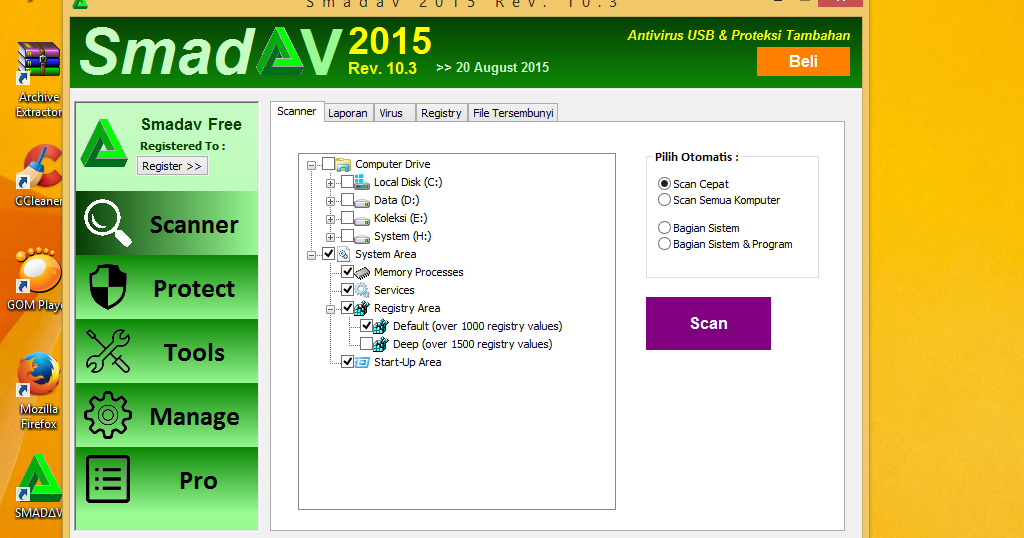
Task: Click the Default registry values cube icon
Action: point(381,326)
